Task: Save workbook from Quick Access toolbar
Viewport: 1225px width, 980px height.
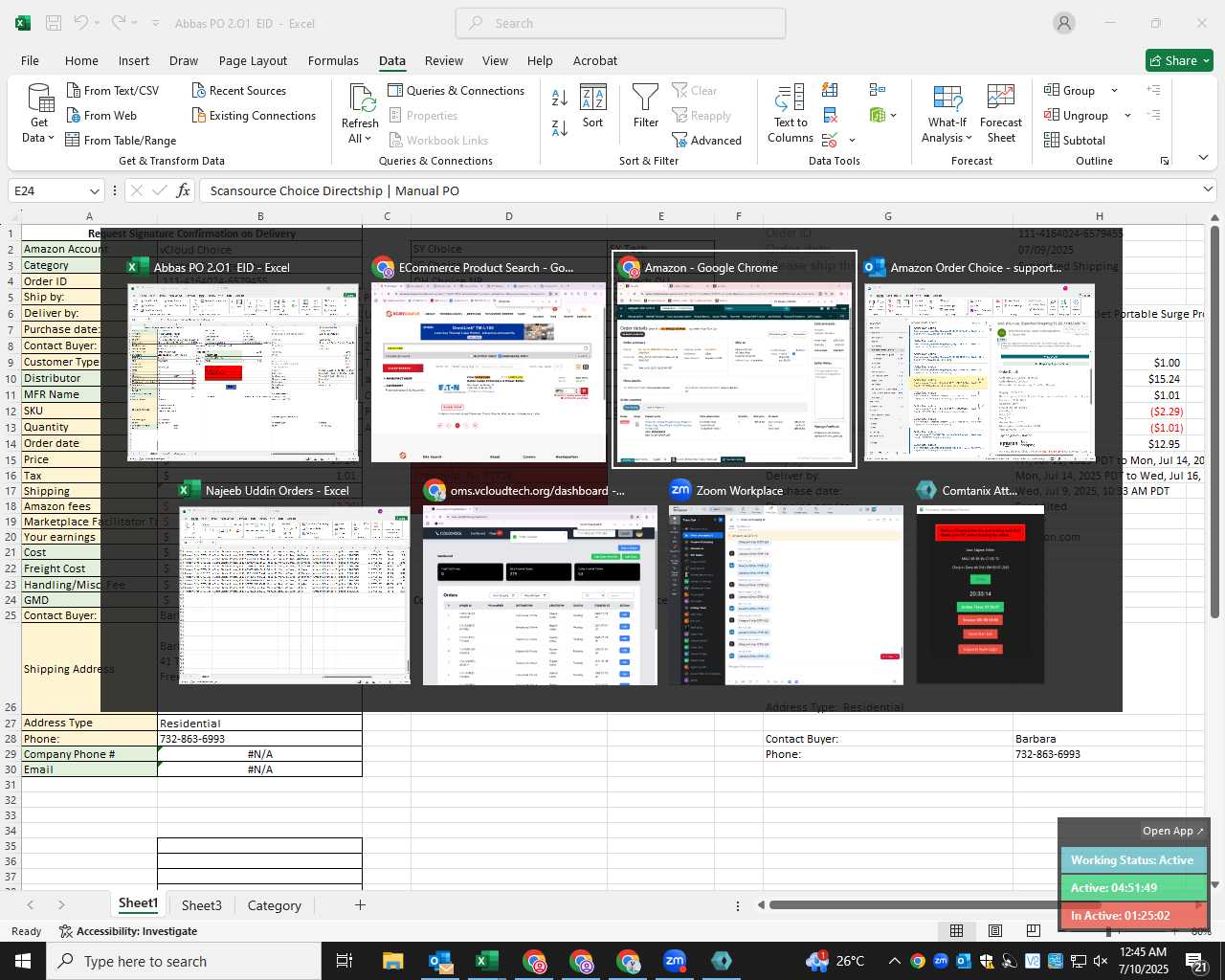Action: point(54,23)
